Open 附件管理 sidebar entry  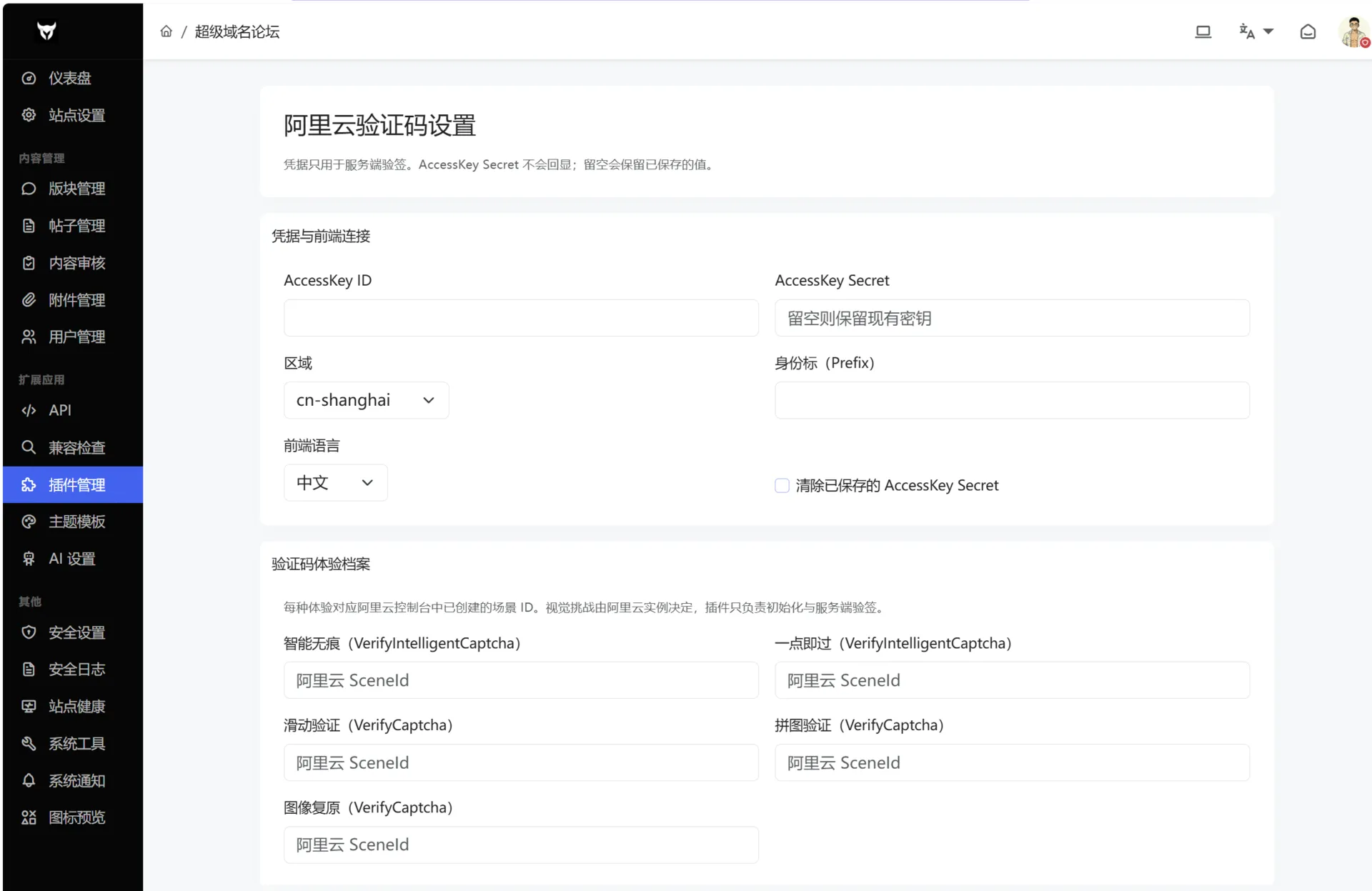(73, 300)
